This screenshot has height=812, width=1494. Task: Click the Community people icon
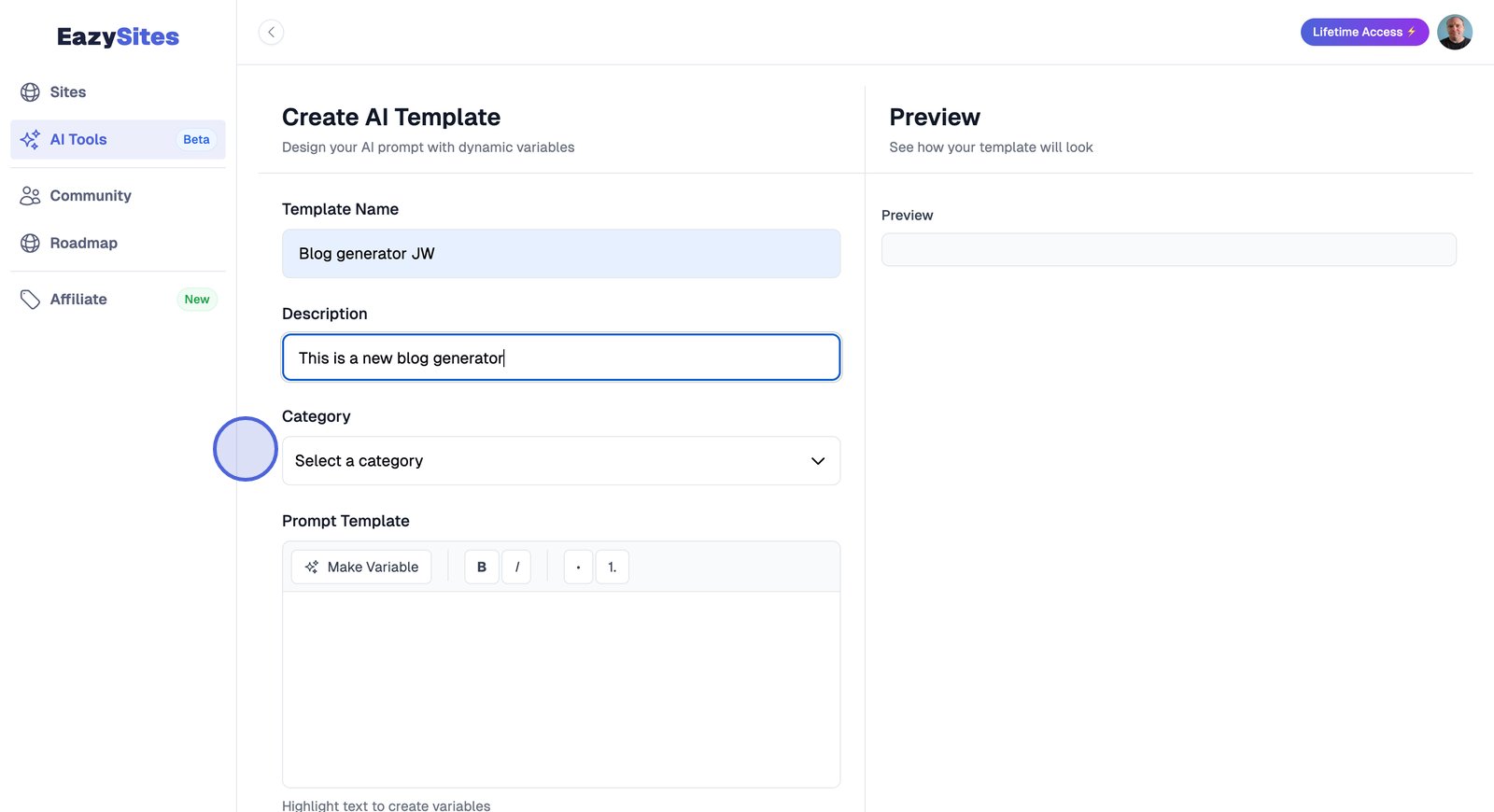click(30, 196)
